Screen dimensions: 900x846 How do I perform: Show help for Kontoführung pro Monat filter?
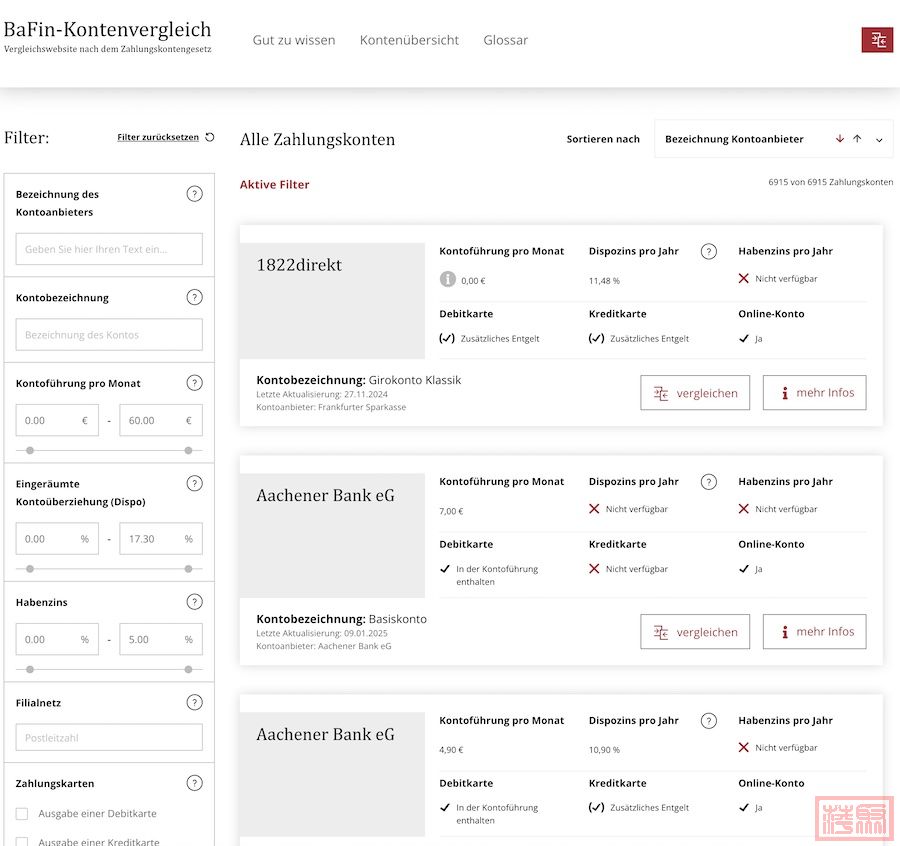click(195, 383)
